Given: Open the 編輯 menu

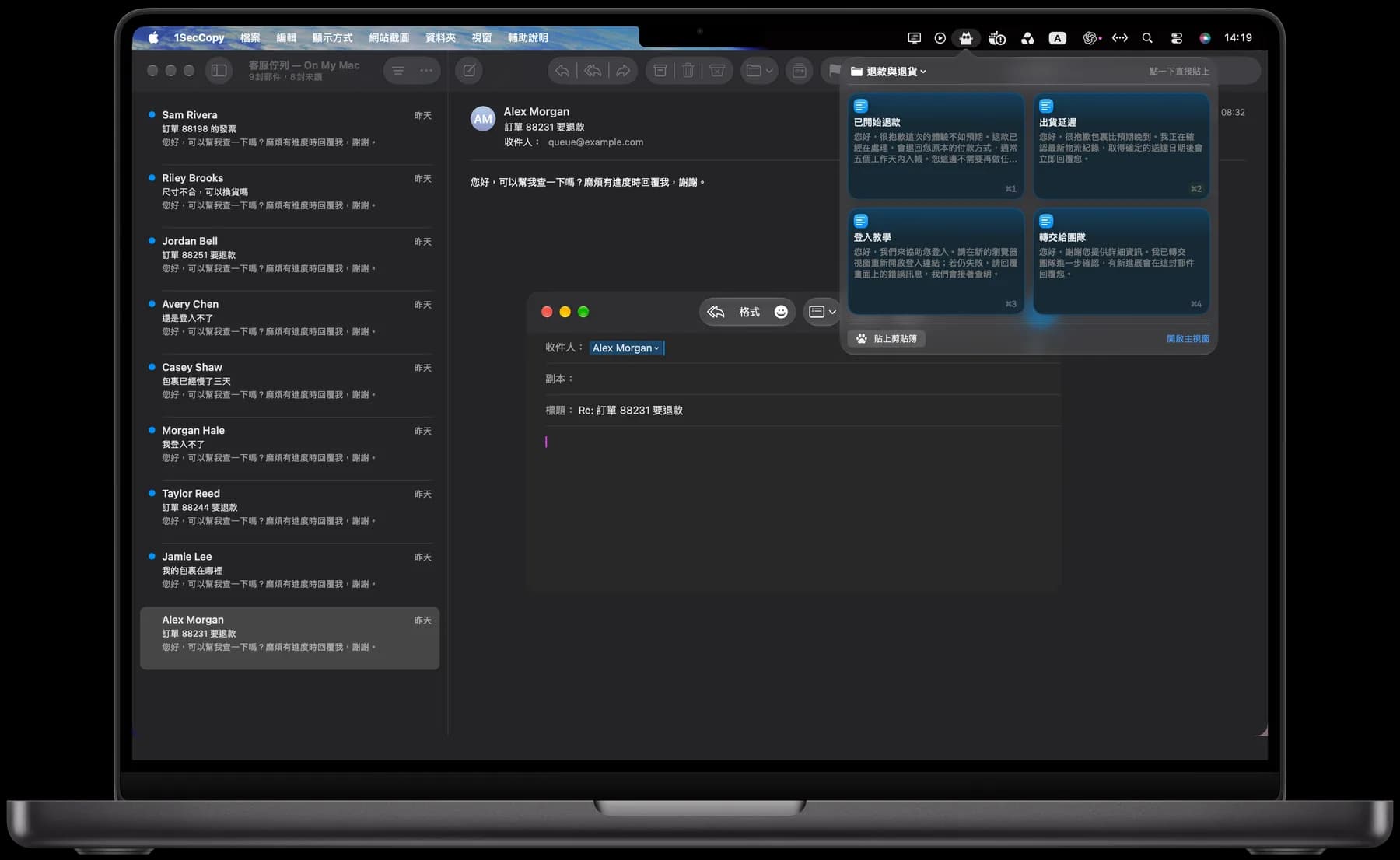Looking at the screenshot, I should click(286, 37).
